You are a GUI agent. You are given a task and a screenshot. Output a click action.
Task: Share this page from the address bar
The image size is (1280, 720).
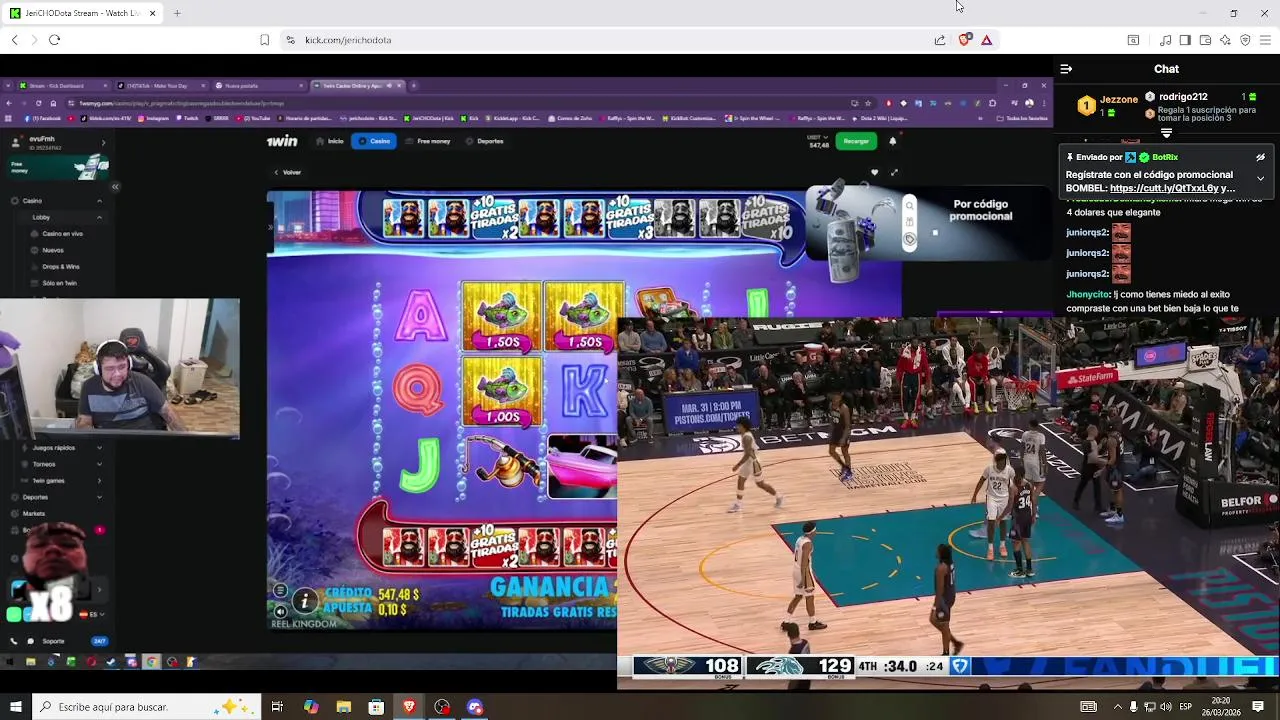(940, 40)
